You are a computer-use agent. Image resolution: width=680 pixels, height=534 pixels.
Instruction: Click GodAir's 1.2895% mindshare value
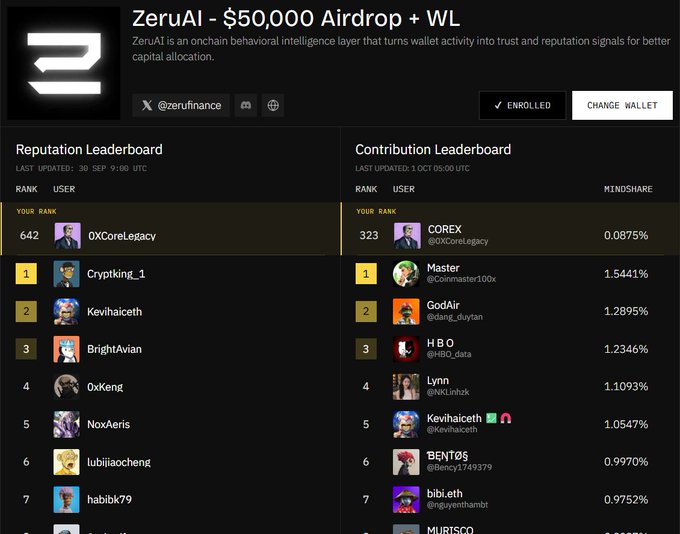626,311
